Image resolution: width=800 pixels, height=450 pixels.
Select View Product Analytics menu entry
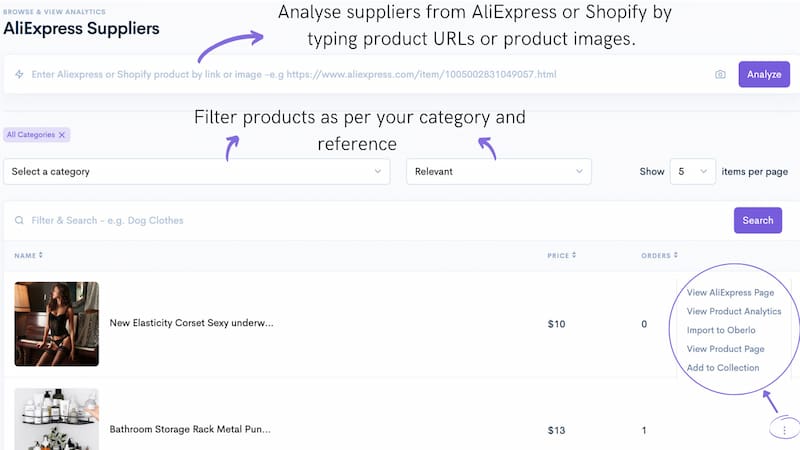pyautogui.click(x=733, y=312)
